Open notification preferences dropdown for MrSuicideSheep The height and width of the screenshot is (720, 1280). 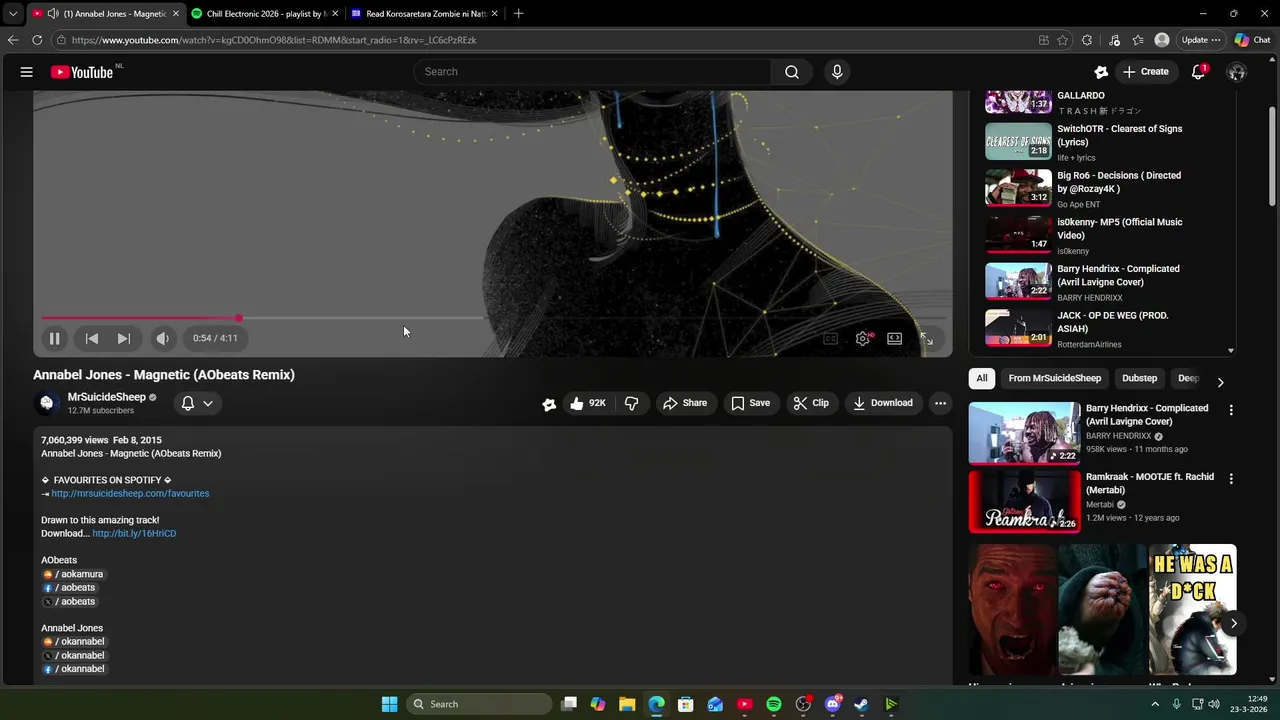click(197, 403)
